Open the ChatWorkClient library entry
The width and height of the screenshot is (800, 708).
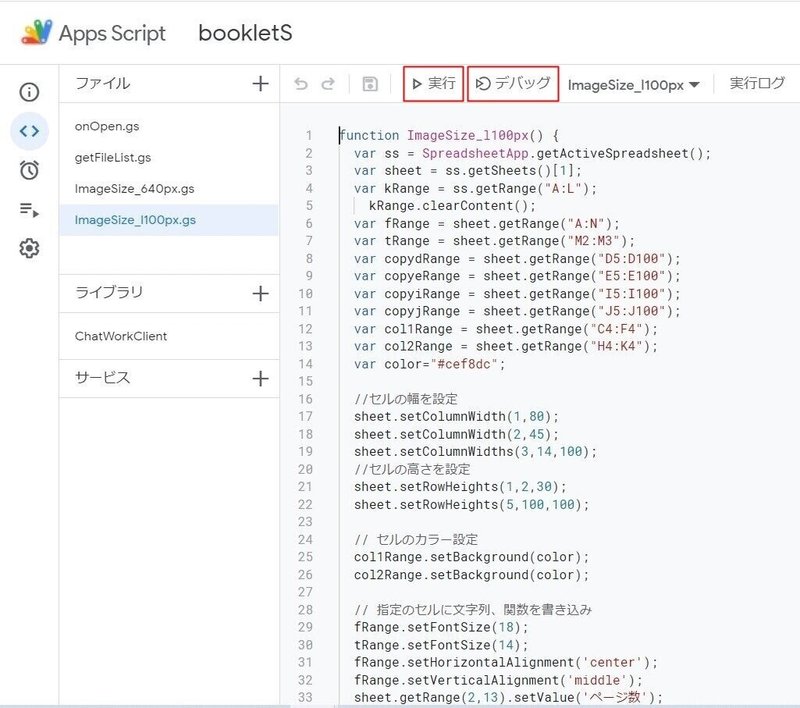[121, 336]
